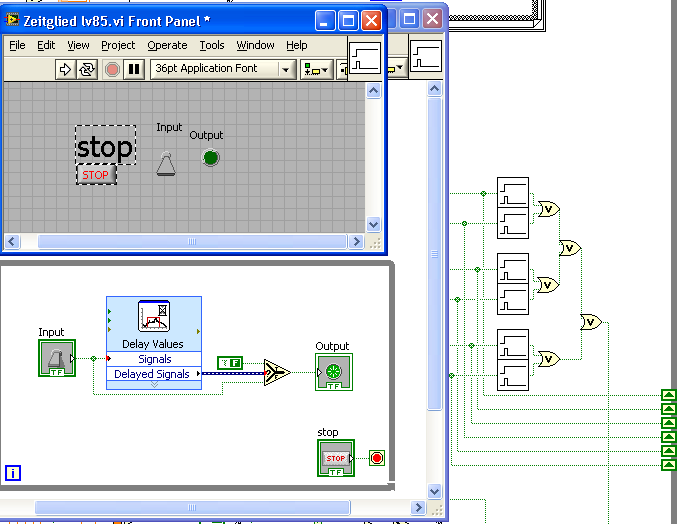The image size is (679, 524).
Task: Click the block diagram horizontal scroll right arrow
Action: coord(418,507)
